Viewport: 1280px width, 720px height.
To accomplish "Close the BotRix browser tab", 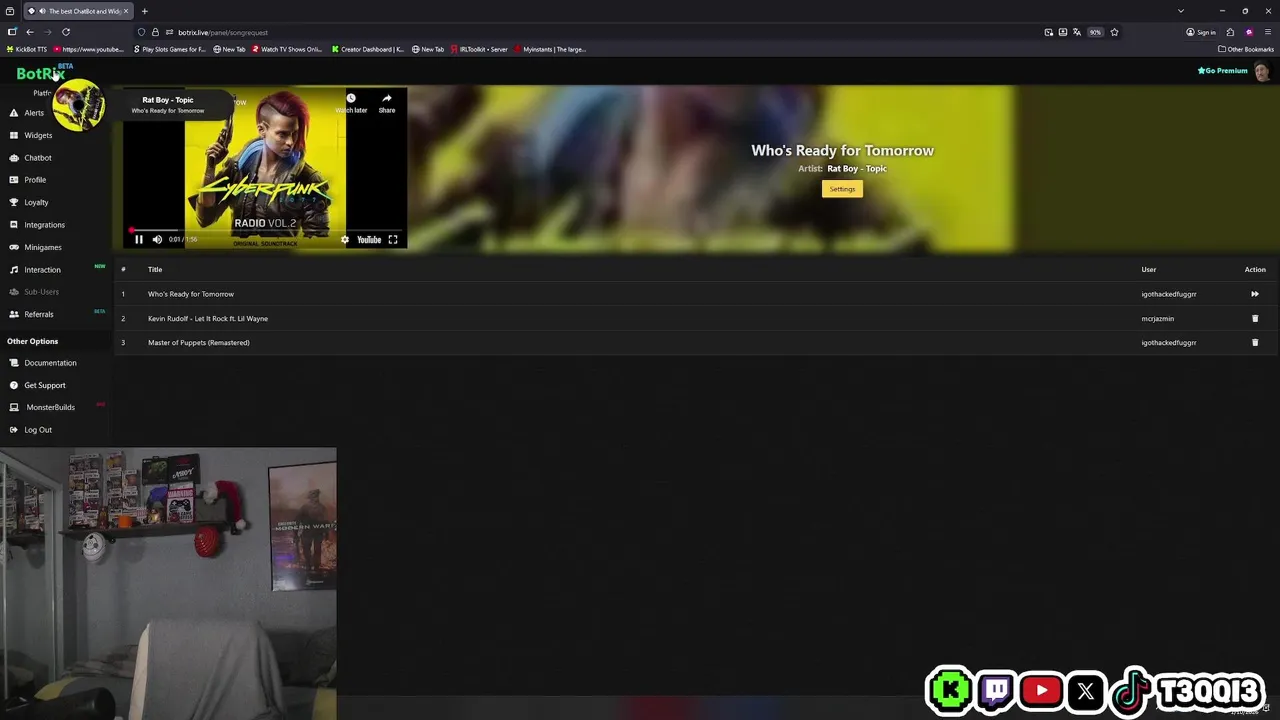I will pyautogui.click(x=126, y=11).
